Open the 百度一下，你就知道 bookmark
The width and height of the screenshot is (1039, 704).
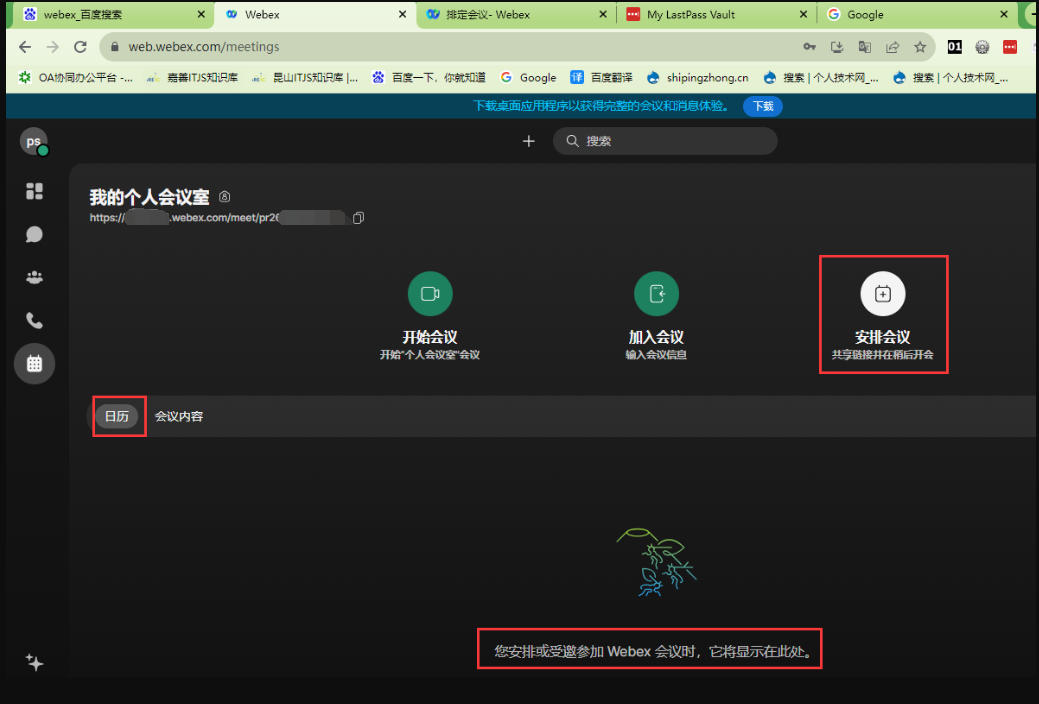429,78
